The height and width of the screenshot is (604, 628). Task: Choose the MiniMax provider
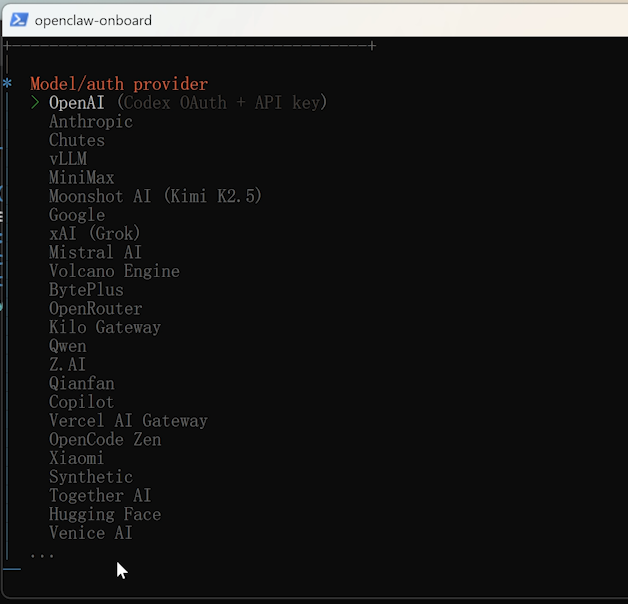pyautogui.click(x=82, y=178)
